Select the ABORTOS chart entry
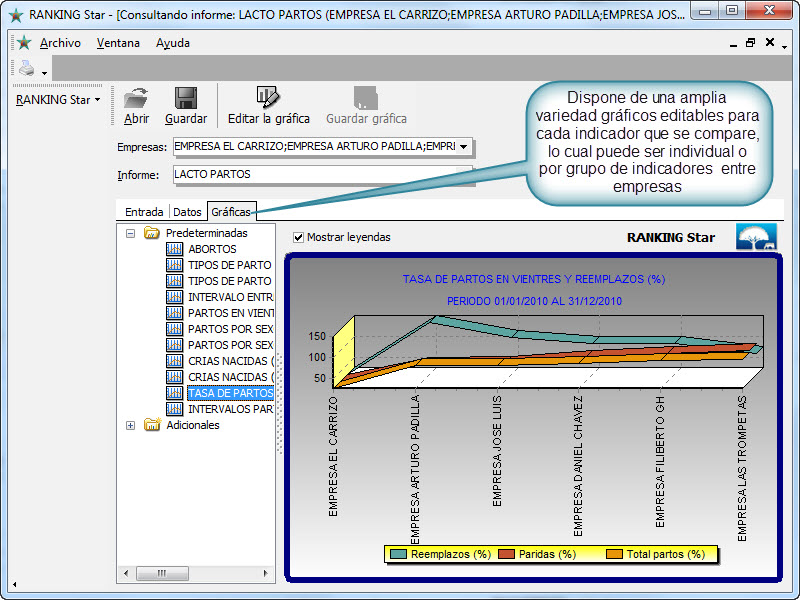The height and width of the screenshot is (600, 800). (212, 249)
